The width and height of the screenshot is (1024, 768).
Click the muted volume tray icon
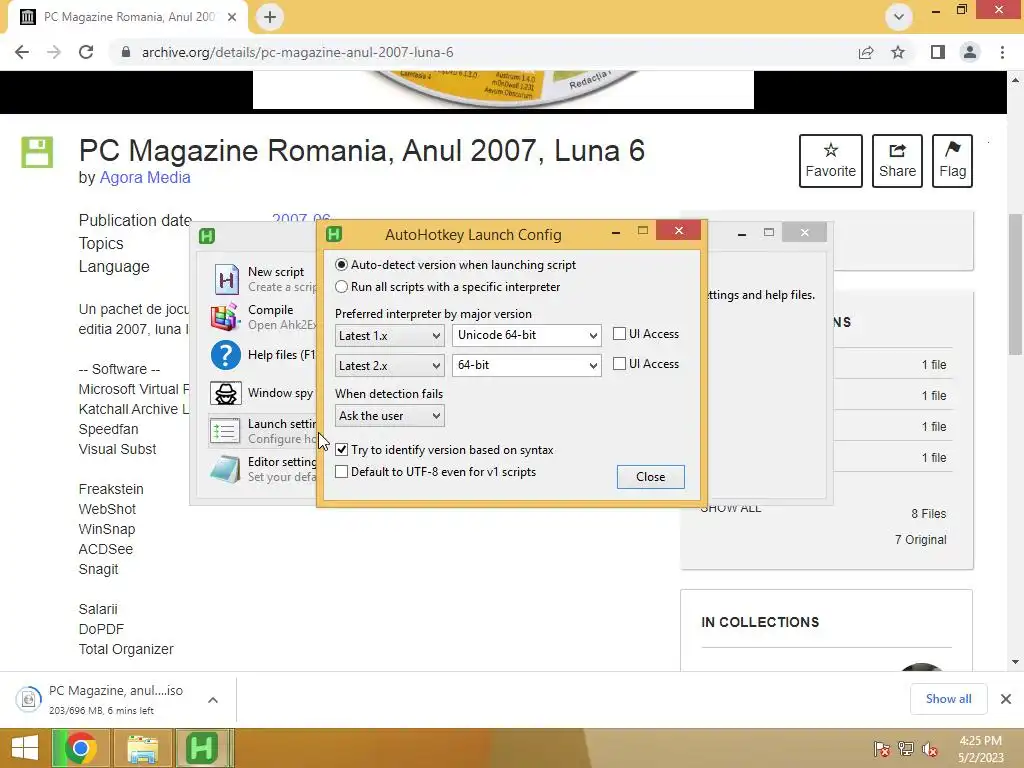pos(930,749)
